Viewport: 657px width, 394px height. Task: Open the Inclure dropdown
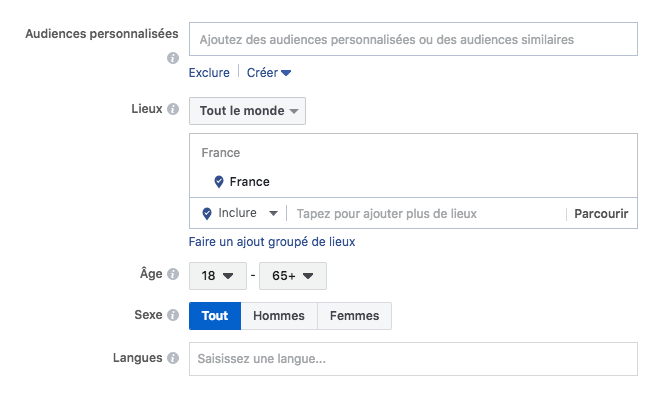click(x=248, y=213)
